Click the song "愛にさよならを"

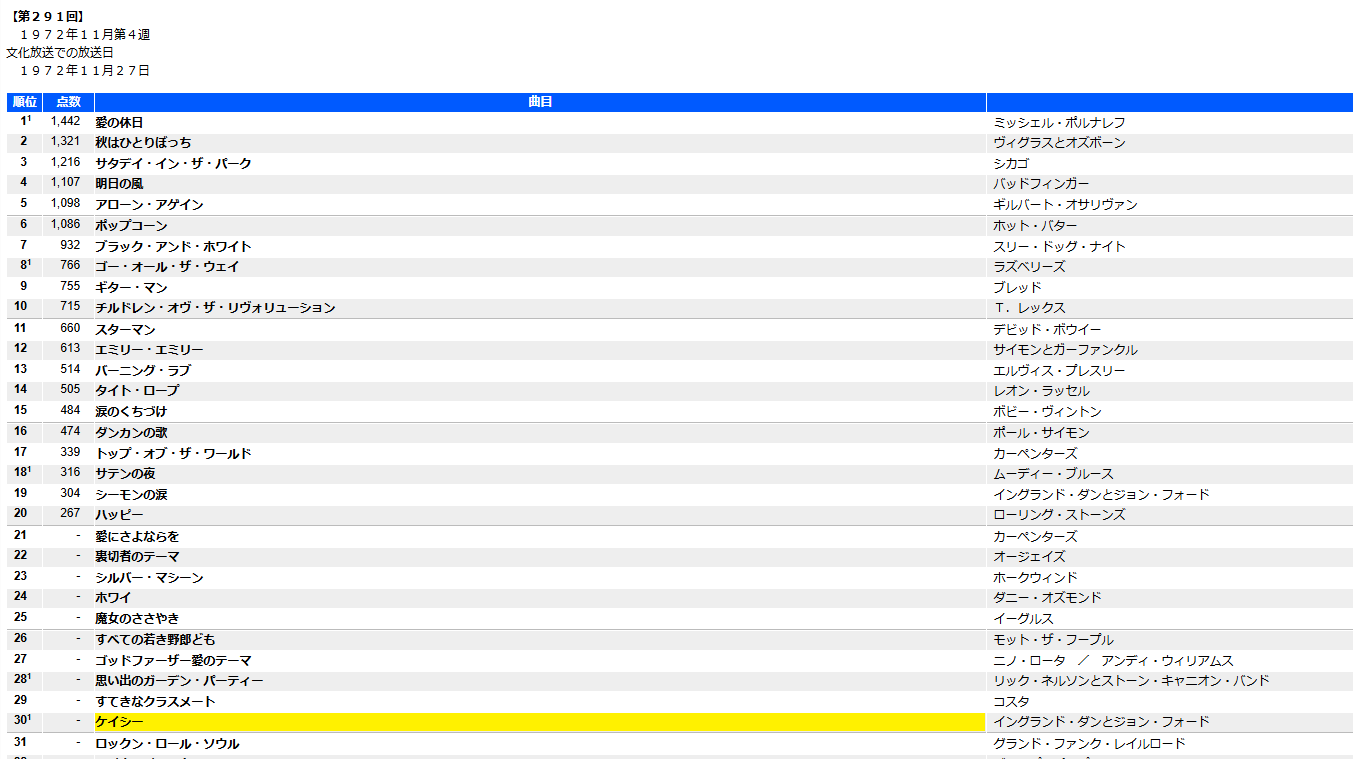point(137,537)
